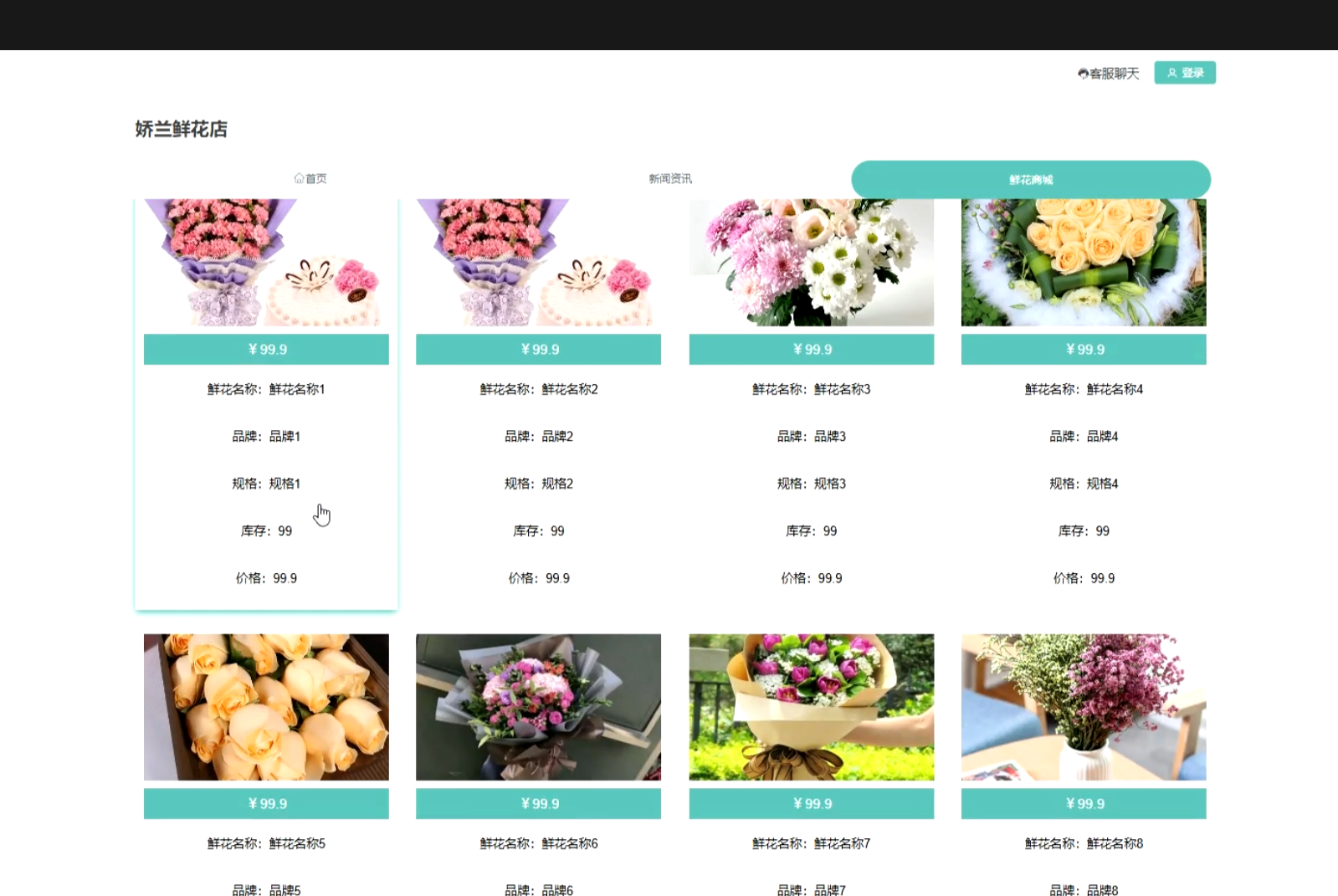This screenshot has width=1338, height=896.
Task: Select the 鲜花名称5 champagne roses box image
Action: click(x=266, y=707)
